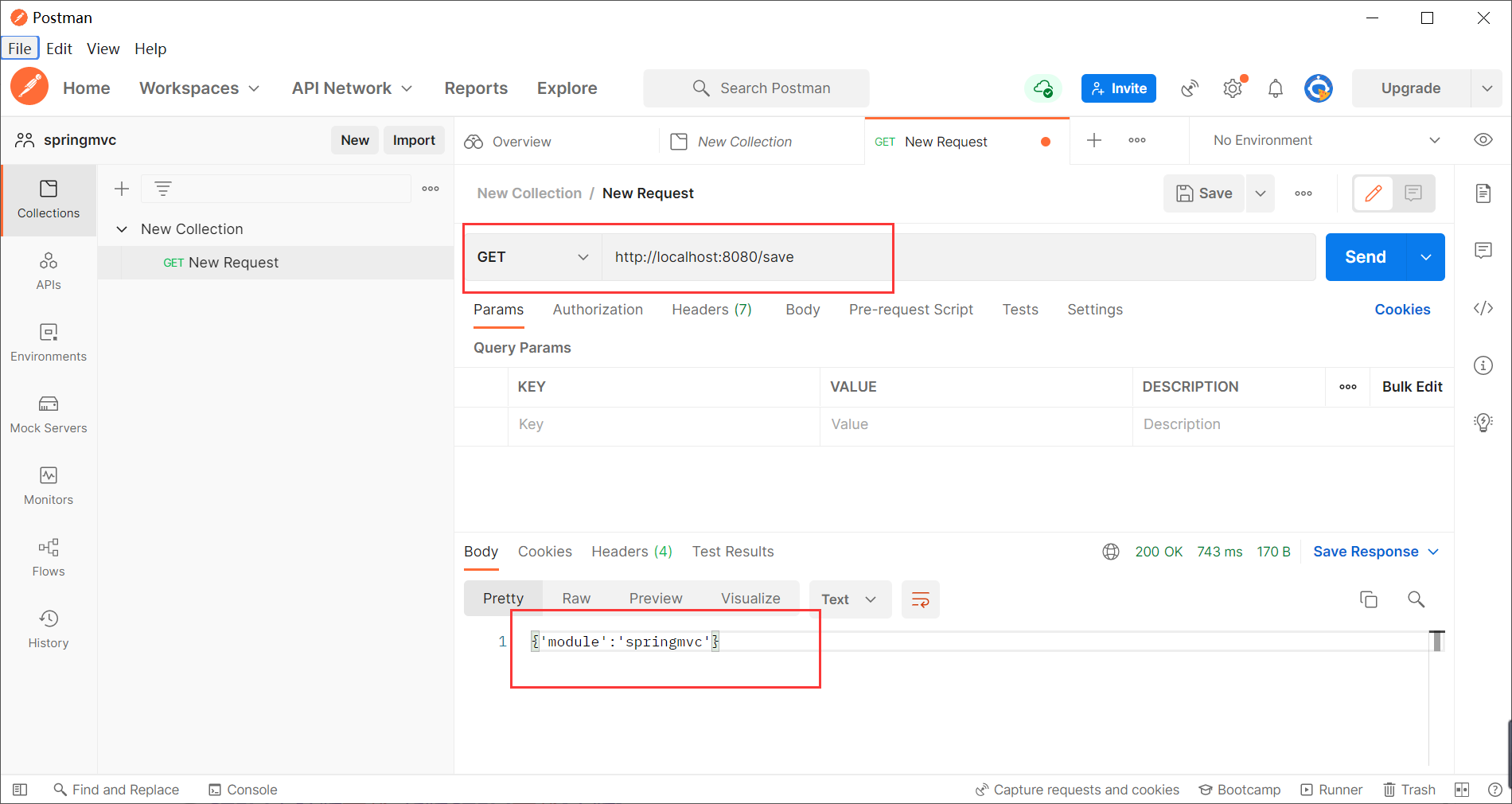The height and width of the screenshot is (804, 1512).
Task: Open capture requests satellite icon in header
Action: tap(1190, 88)
